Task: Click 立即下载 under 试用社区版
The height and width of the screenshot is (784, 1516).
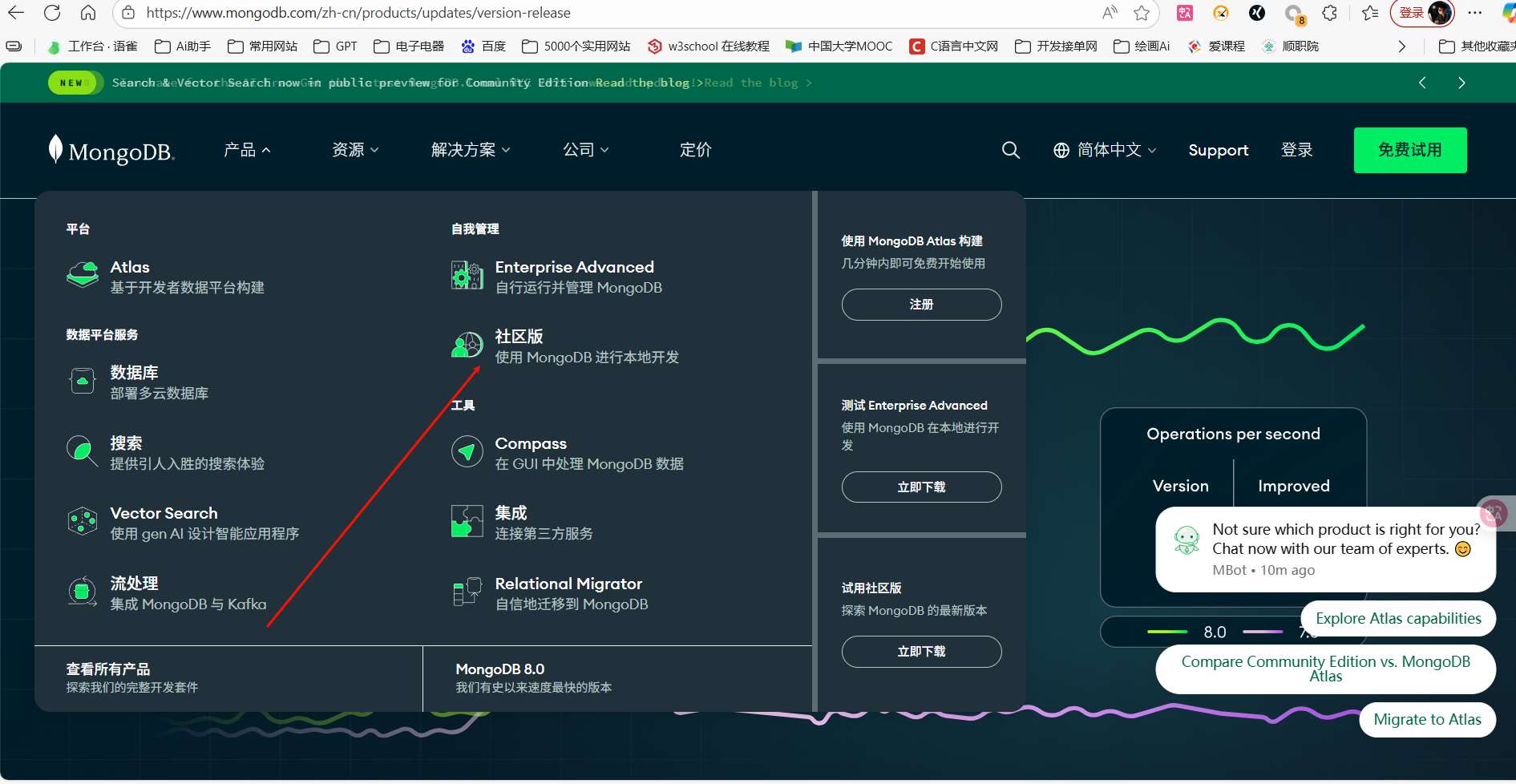Action: point(921,652)
